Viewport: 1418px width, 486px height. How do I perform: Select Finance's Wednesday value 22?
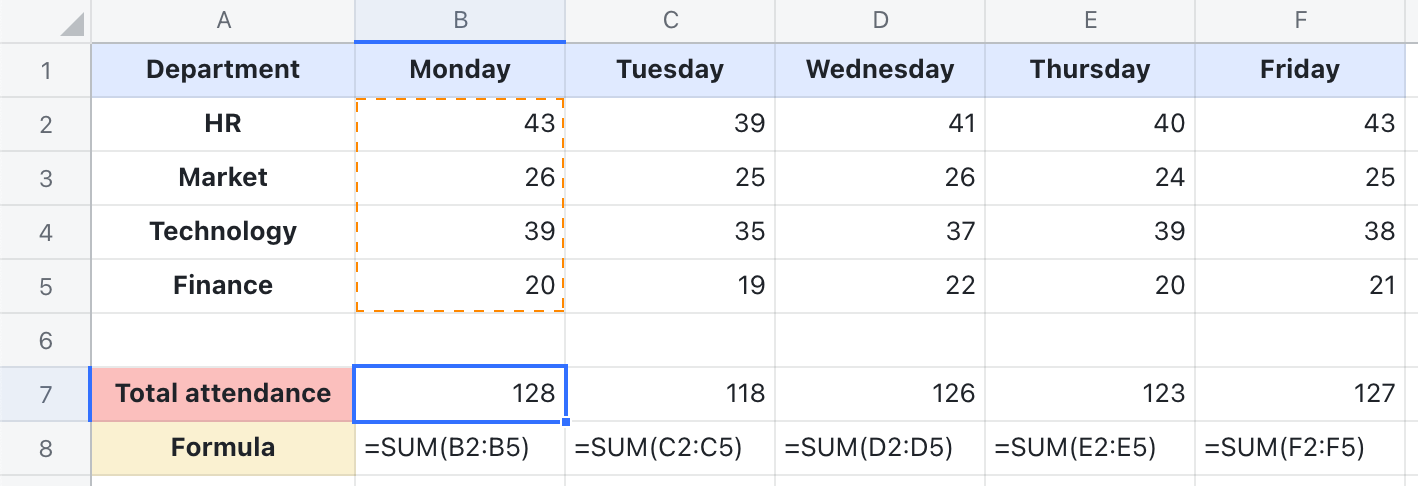point(880,286)
